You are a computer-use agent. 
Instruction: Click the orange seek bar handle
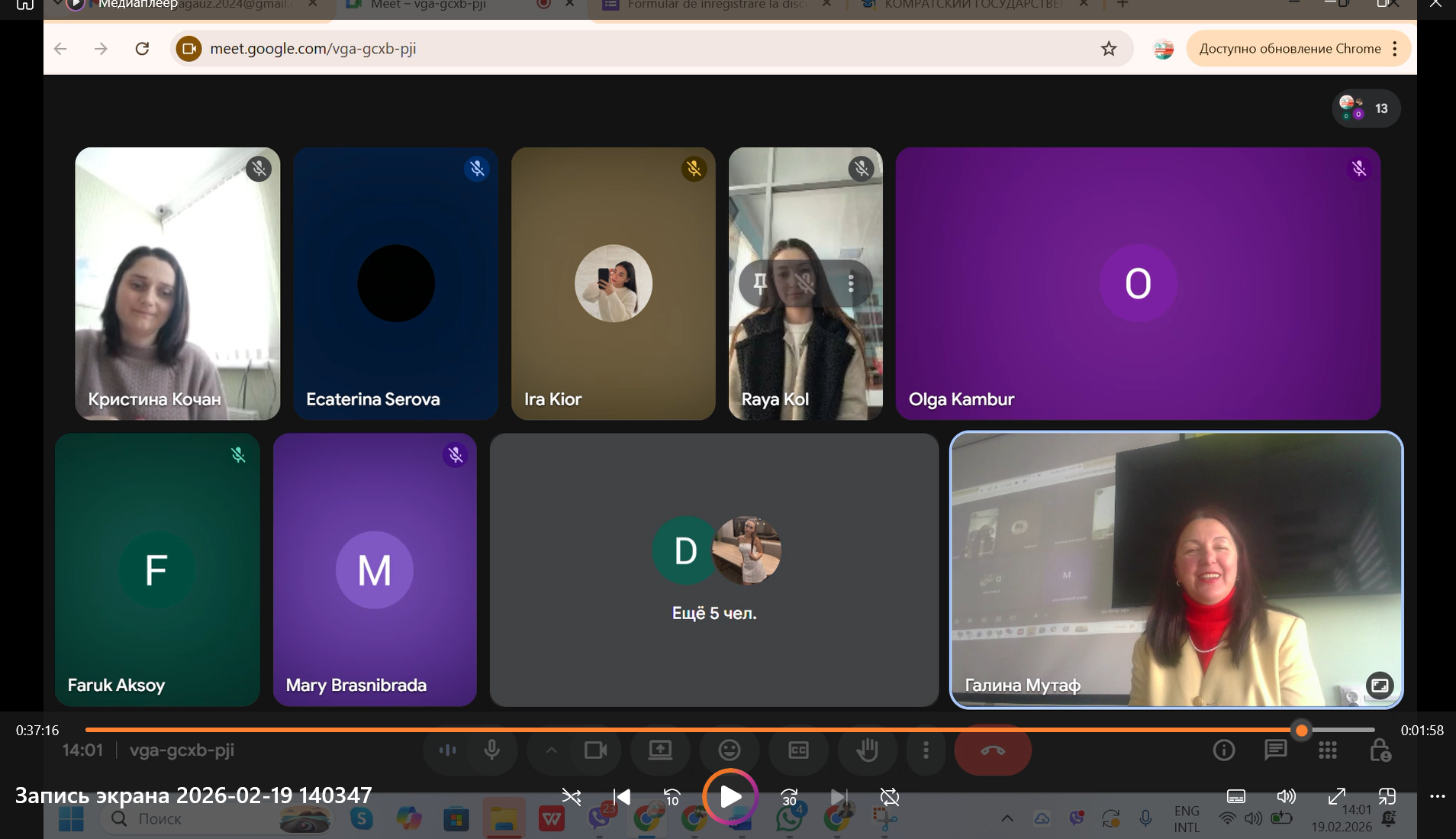point(1302,731)
